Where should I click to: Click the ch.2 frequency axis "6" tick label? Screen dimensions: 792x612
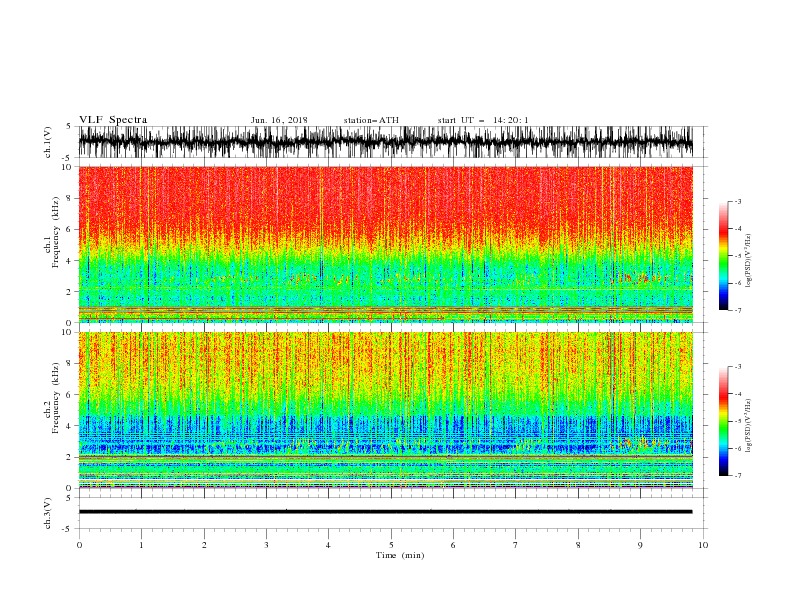pos(69,395)
